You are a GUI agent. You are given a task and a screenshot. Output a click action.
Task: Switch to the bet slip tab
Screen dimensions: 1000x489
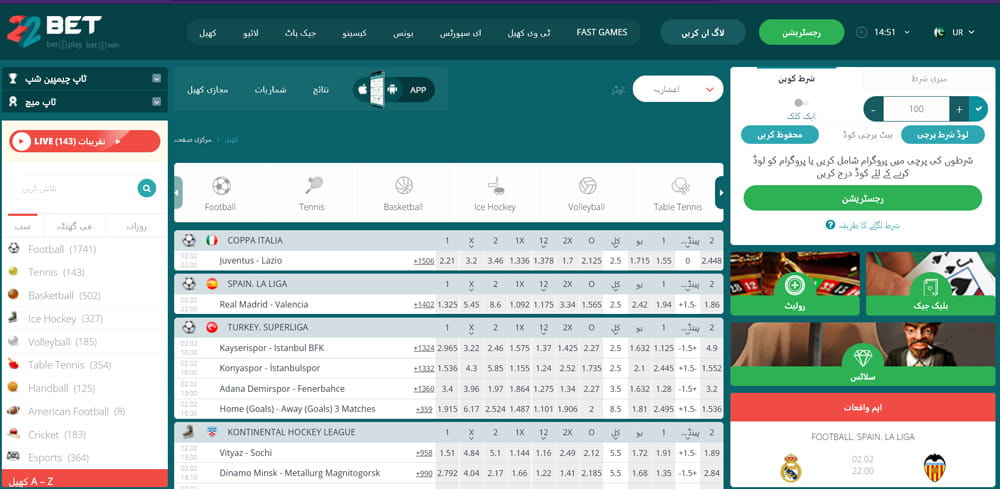(796, 79)
